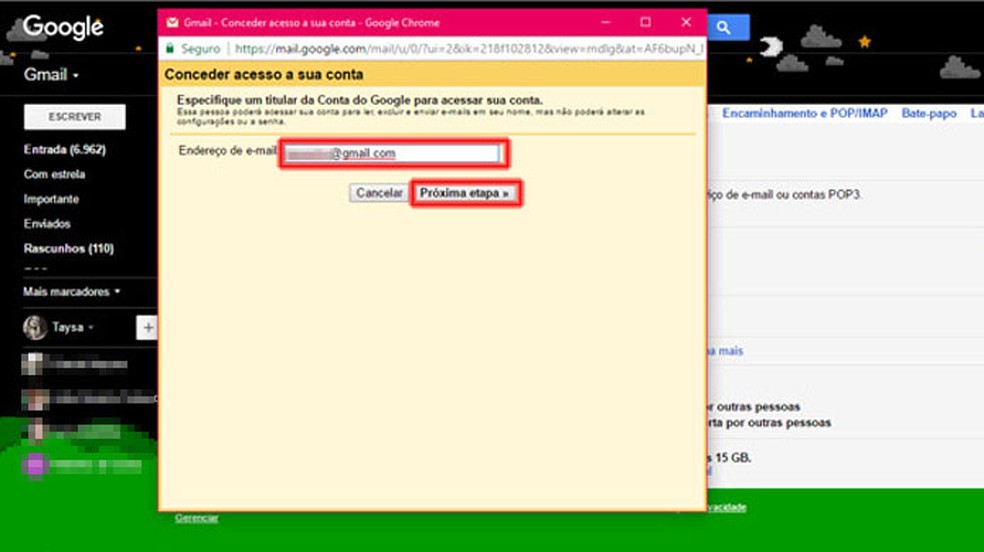984x552 pixels.
Task: Switch to the Bate-papo settings tab
Action: click(x=929, y=114)
